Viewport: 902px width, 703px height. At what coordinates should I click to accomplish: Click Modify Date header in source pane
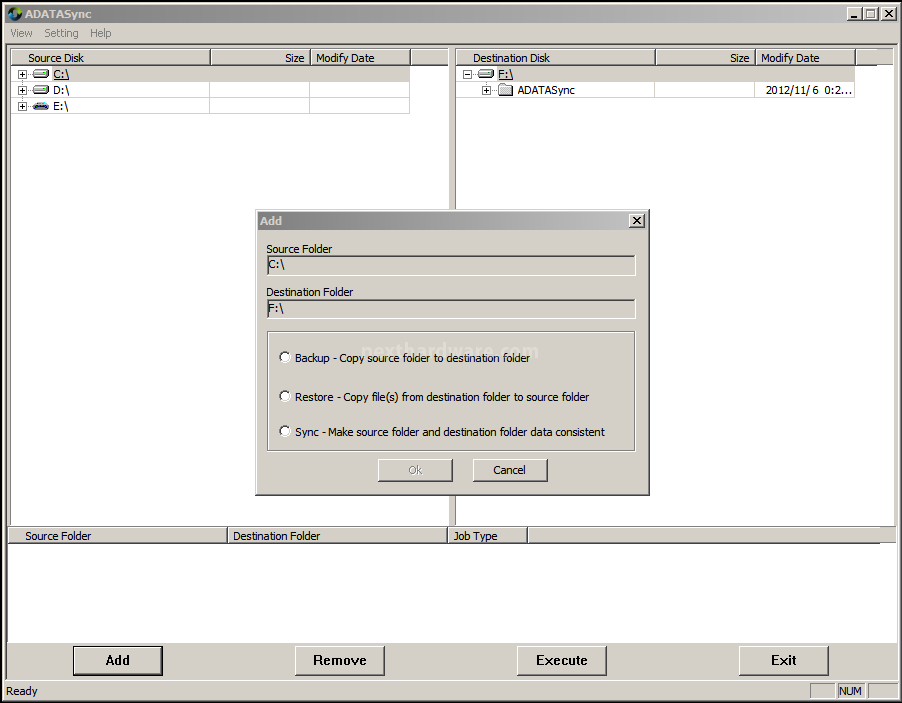pyautogui.click(x=361, y=58)
